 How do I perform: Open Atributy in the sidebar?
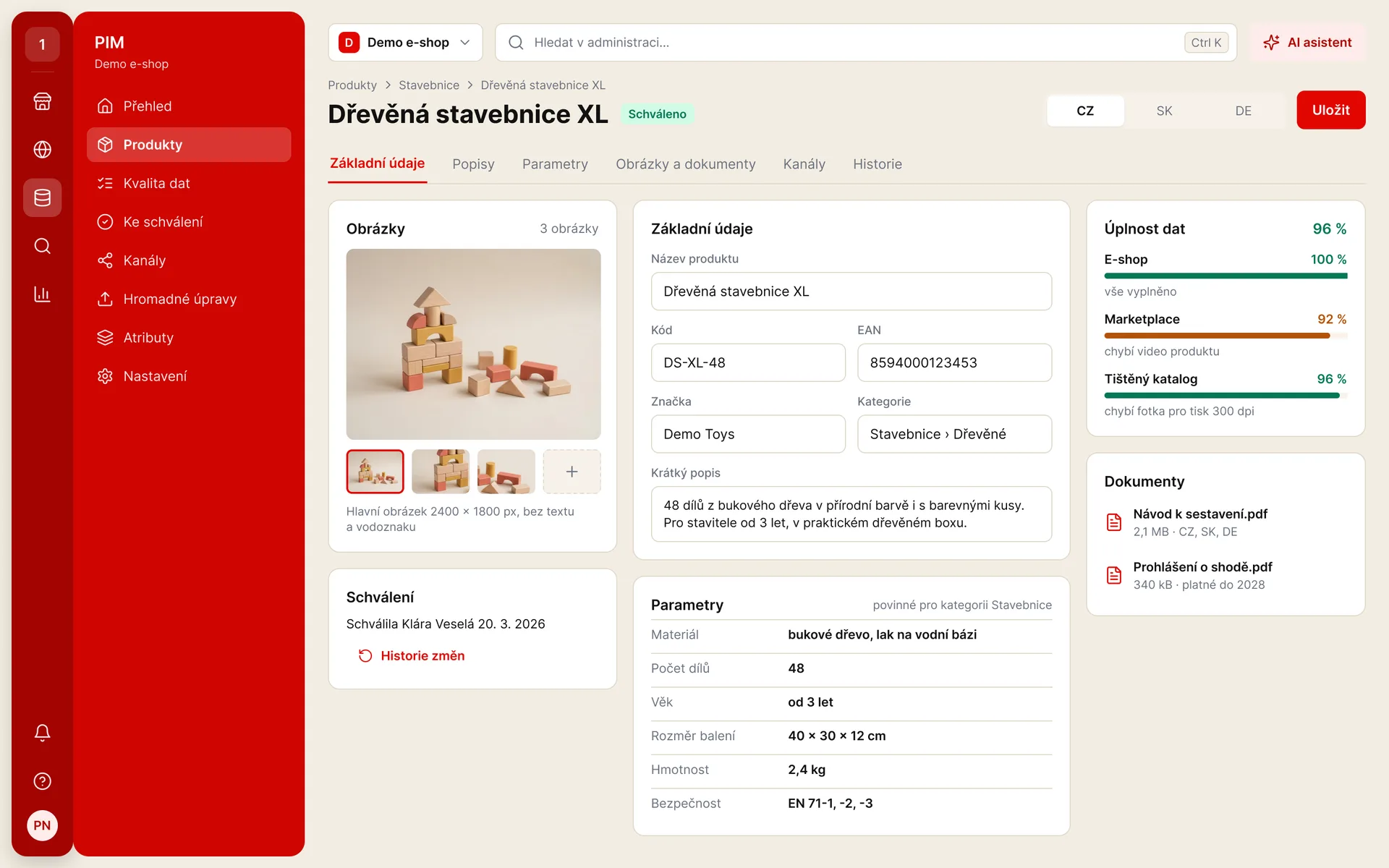coord(189,338)
